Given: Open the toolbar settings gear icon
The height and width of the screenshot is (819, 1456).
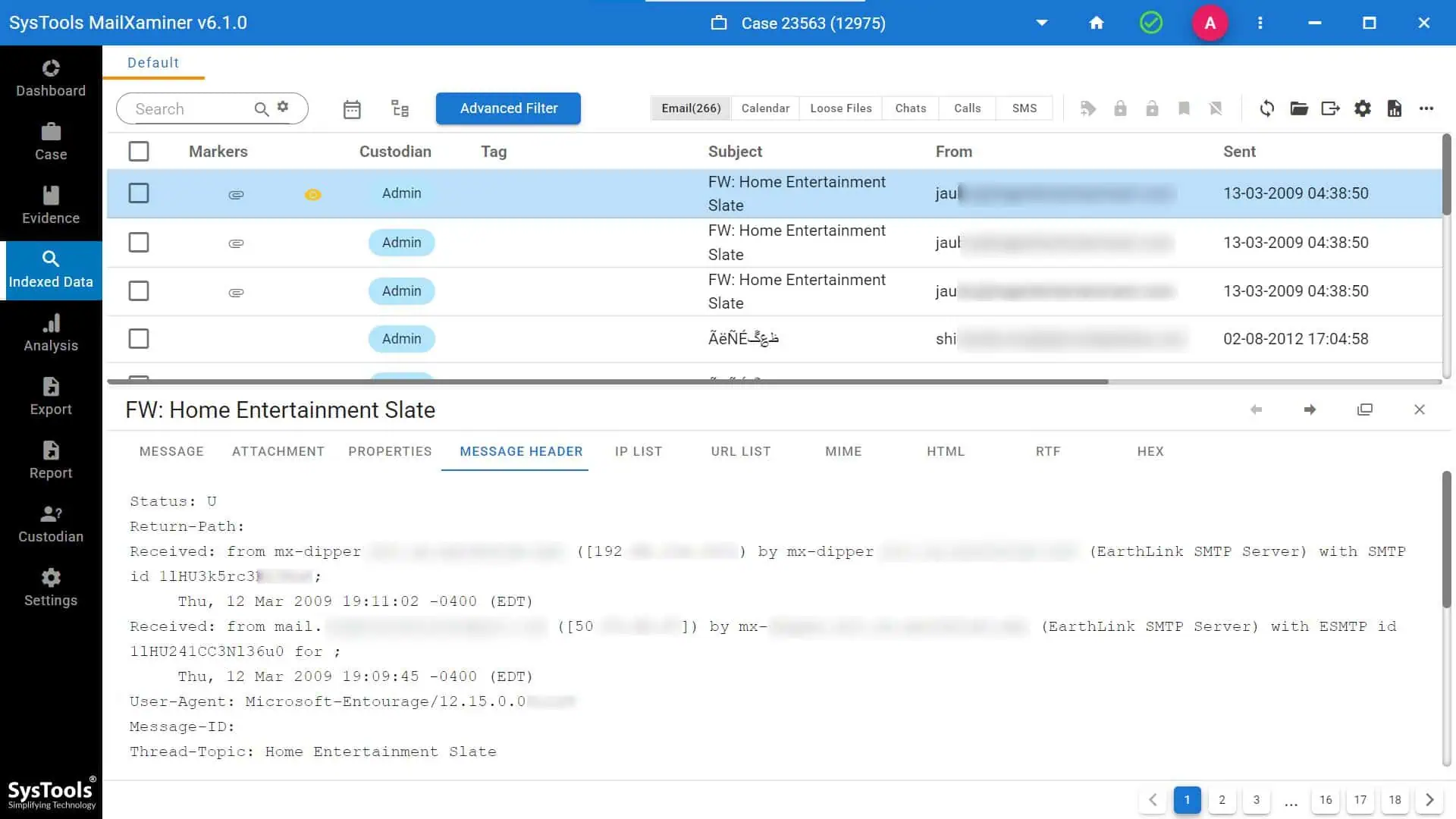Looking at the screenshot, I should click(x=1363, y=108).
